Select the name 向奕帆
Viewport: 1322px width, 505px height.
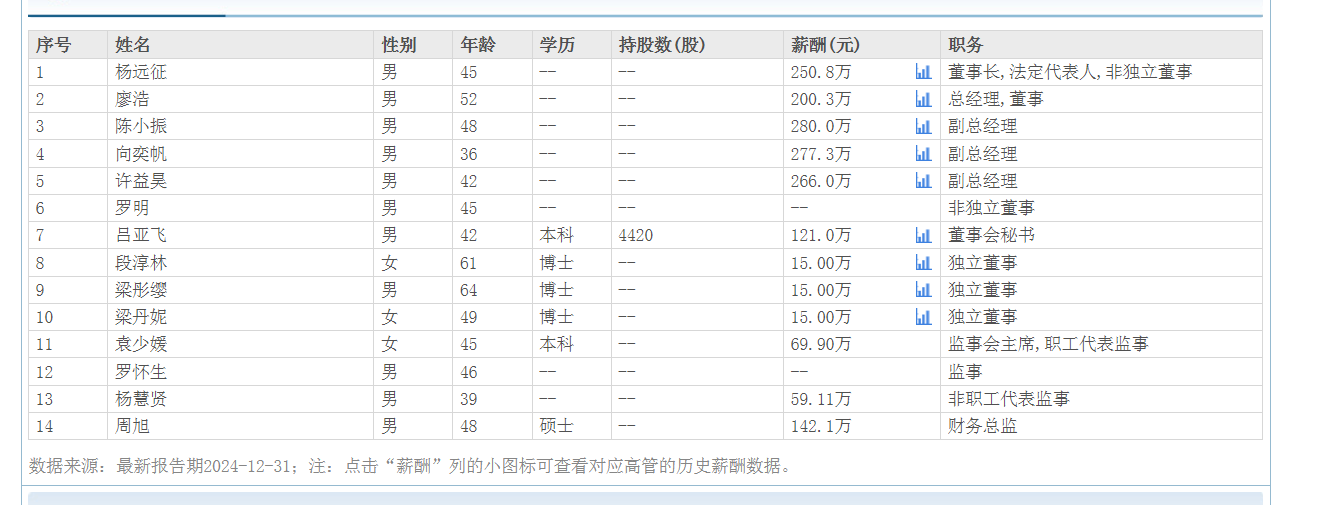point(141,154)
